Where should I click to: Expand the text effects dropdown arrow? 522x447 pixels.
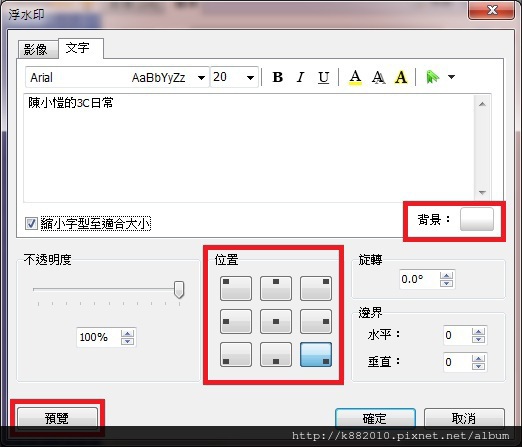click(x=451, y=77)
